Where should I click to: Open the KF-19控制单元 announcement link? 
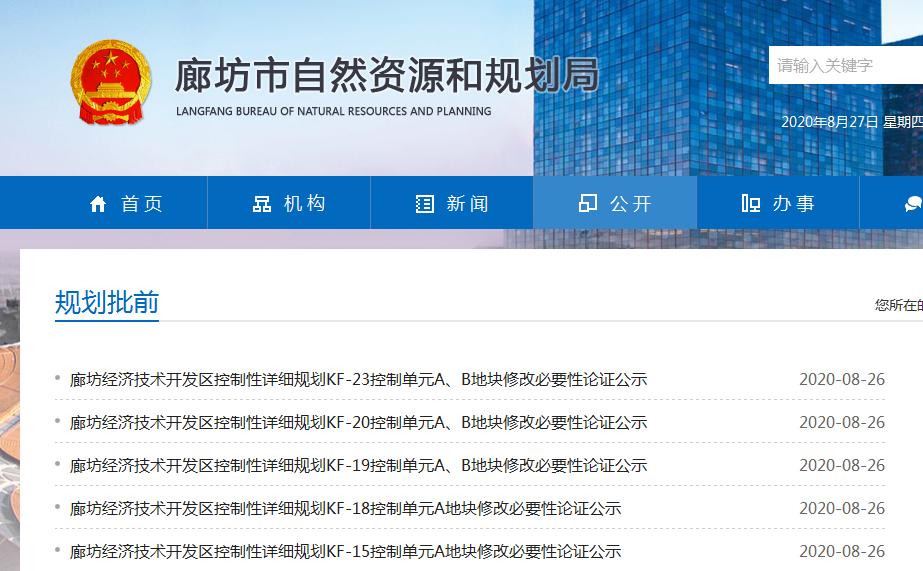click(358, 466)
